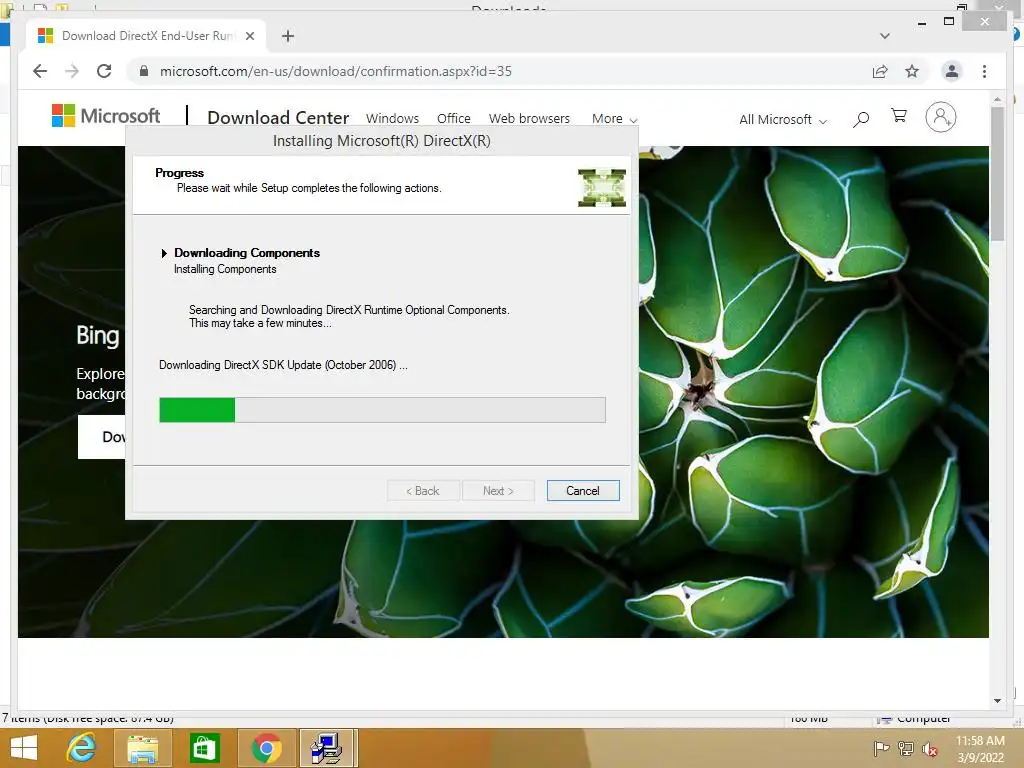The width and height of the screenshot is (1024, 768).
Task: Bookmark this page with the star
Action: (912, 71)
